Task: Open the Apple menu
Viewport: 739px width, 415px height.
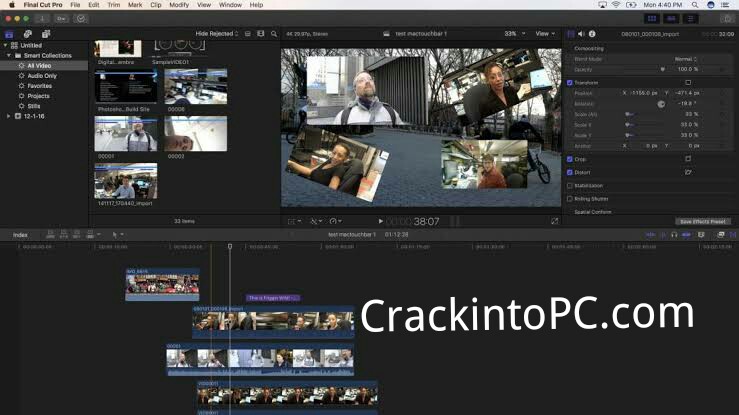Action: pyautogui.click(x=12, y=5)
